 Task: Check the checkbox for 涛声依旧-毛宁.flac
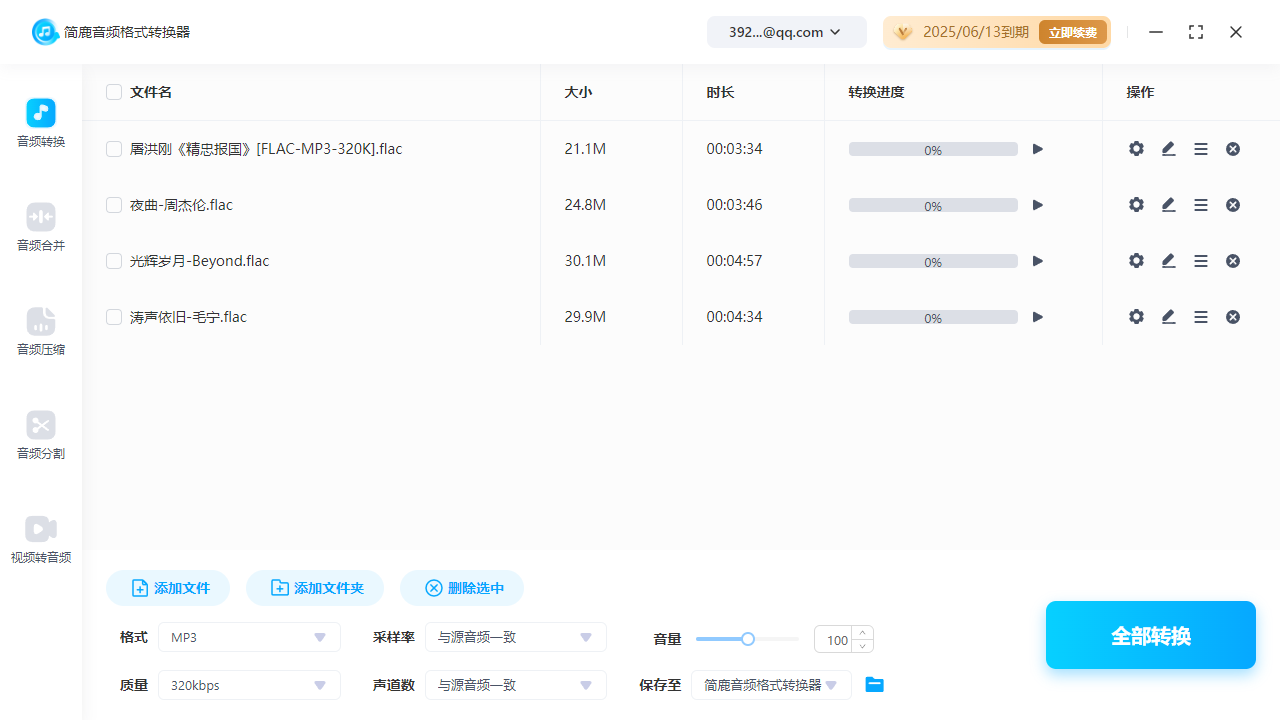tap(114, 316)
